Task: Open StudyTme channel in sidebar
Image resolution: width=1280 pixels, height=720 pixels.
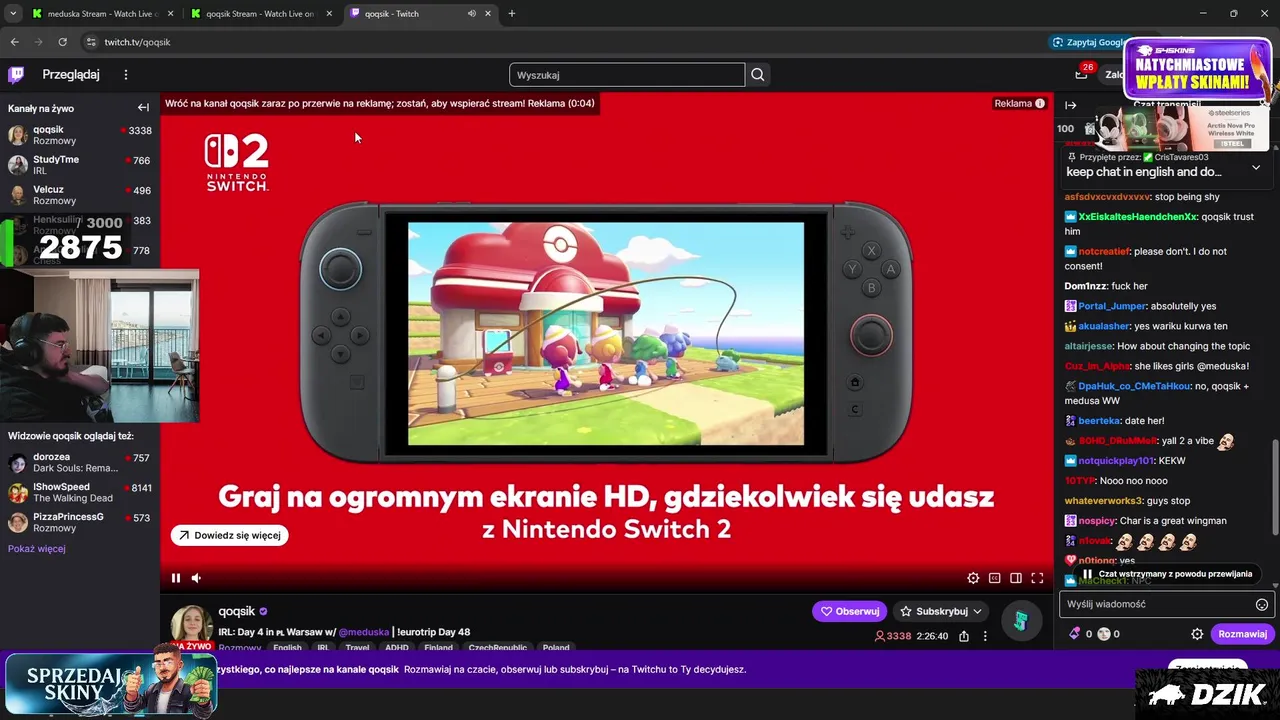Action: pos(80,165)
